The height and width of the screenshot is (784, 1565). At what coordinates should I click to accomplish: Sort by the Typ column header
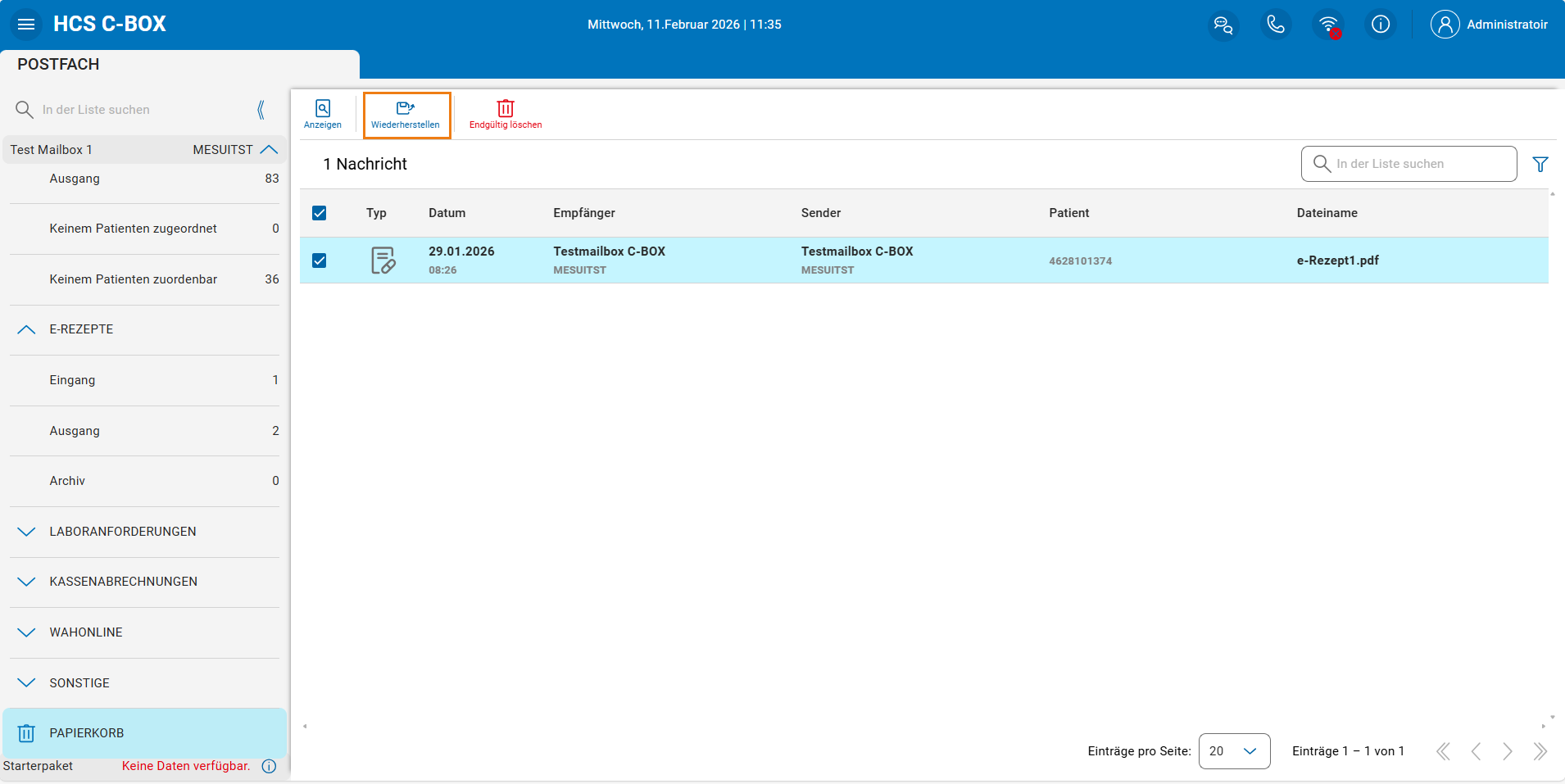[376, 213]
